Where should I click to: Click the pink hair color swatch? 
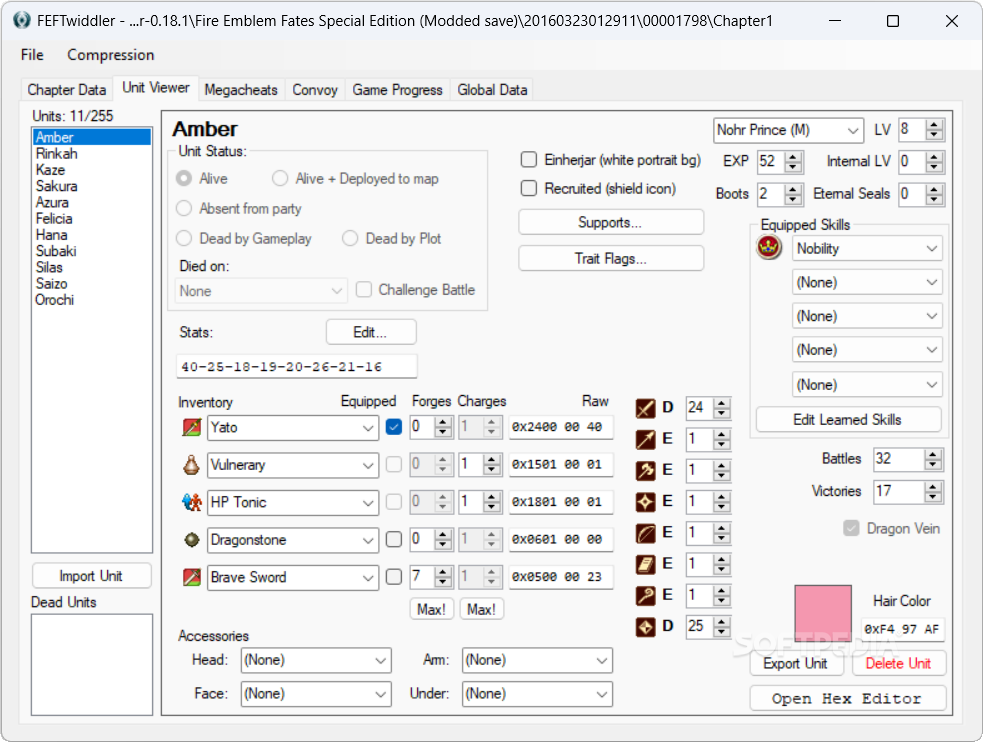click(823, 614)
